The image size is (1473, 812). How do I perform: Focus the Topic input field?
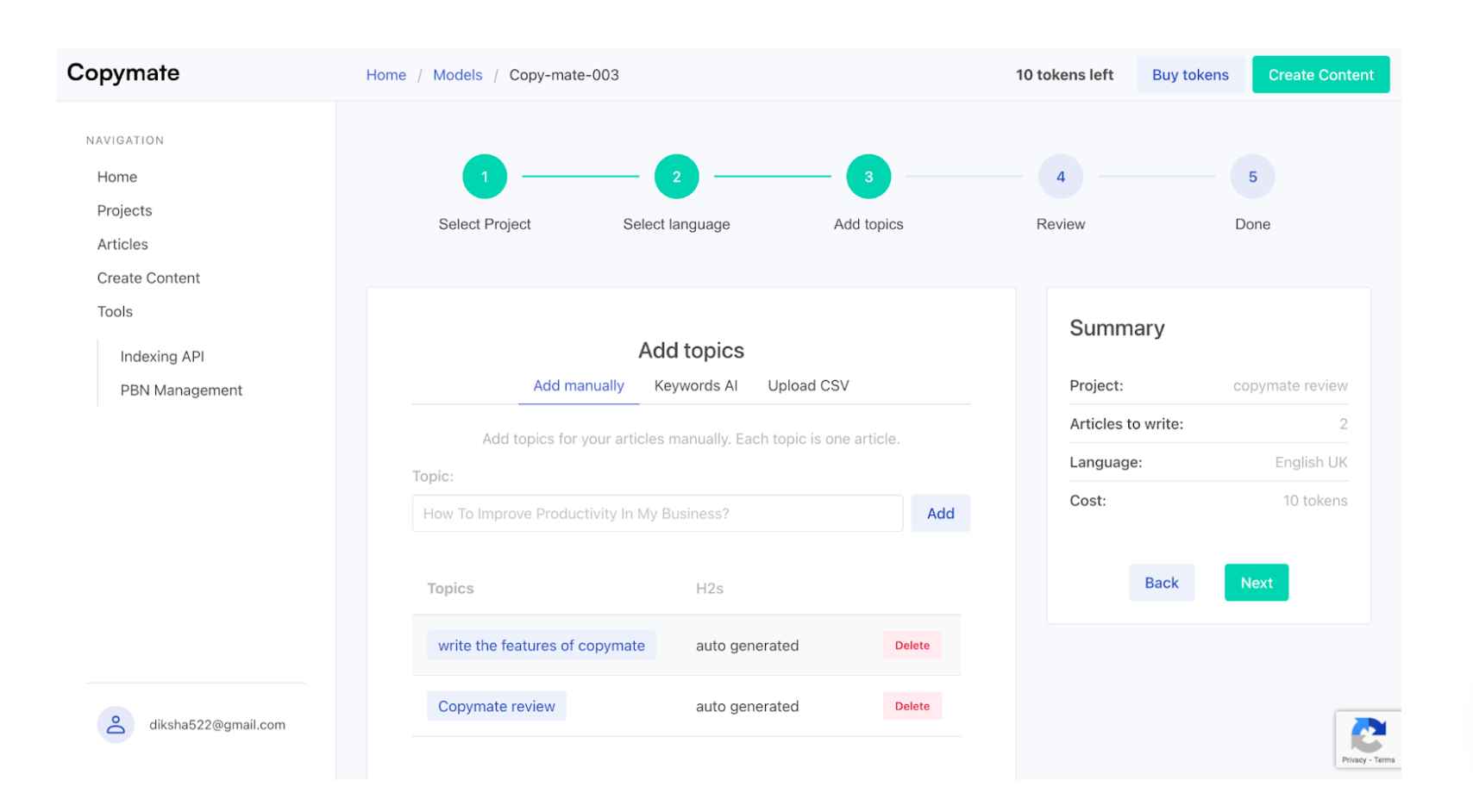[x=657, y=513]
